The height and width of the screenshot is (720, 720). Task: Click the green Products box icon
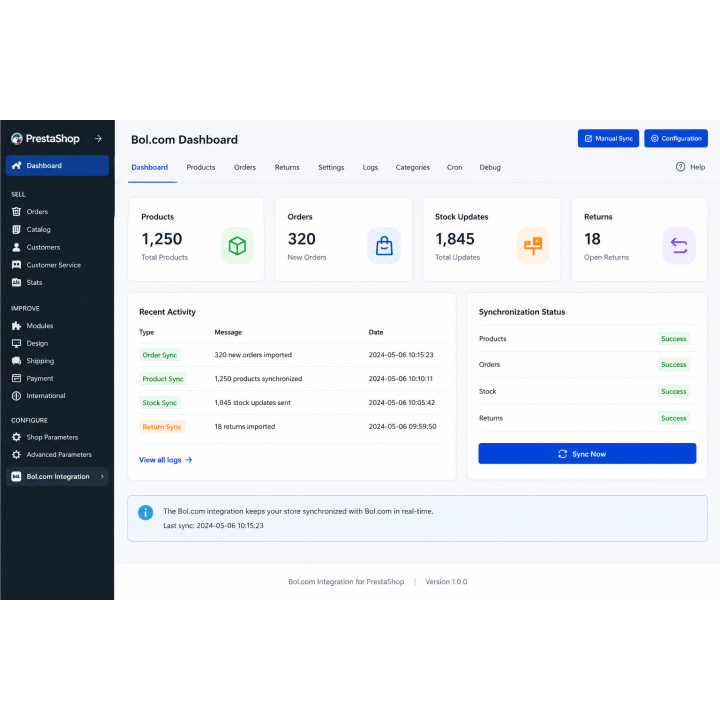click(x=237, y=246)
